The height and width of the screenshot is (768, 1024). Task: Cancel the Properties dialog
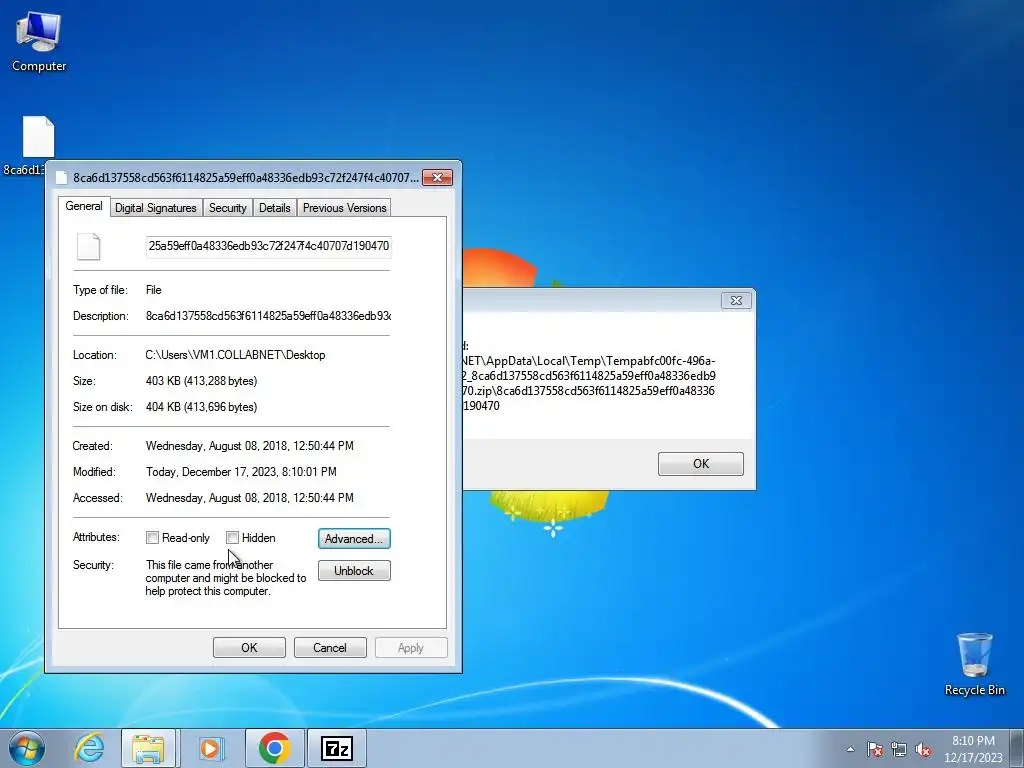(x=330, y=648)
